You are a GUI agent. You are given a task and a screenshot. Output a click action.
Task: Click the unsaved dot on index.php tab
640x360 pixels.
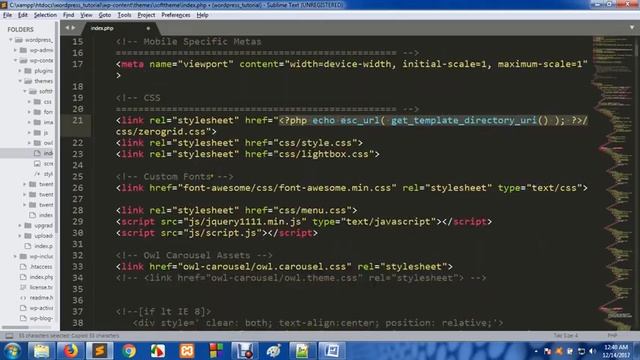click(148, 28)
